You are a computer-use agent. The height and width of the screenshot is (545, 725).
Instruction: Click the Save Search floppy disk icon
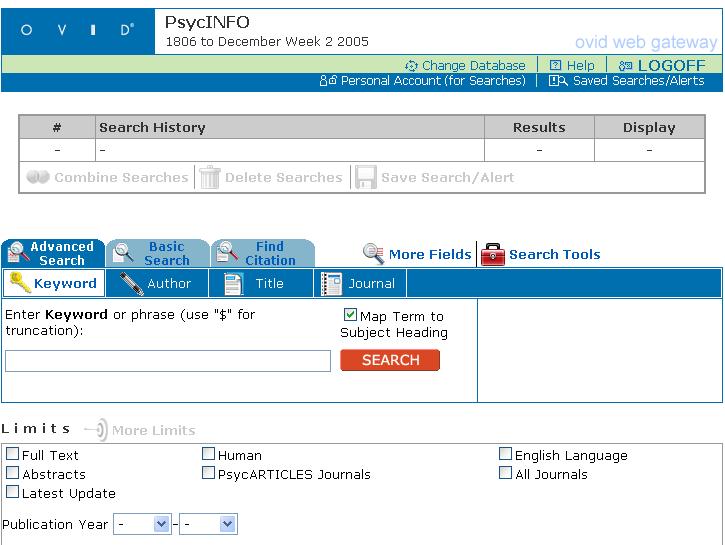[366, 177]
